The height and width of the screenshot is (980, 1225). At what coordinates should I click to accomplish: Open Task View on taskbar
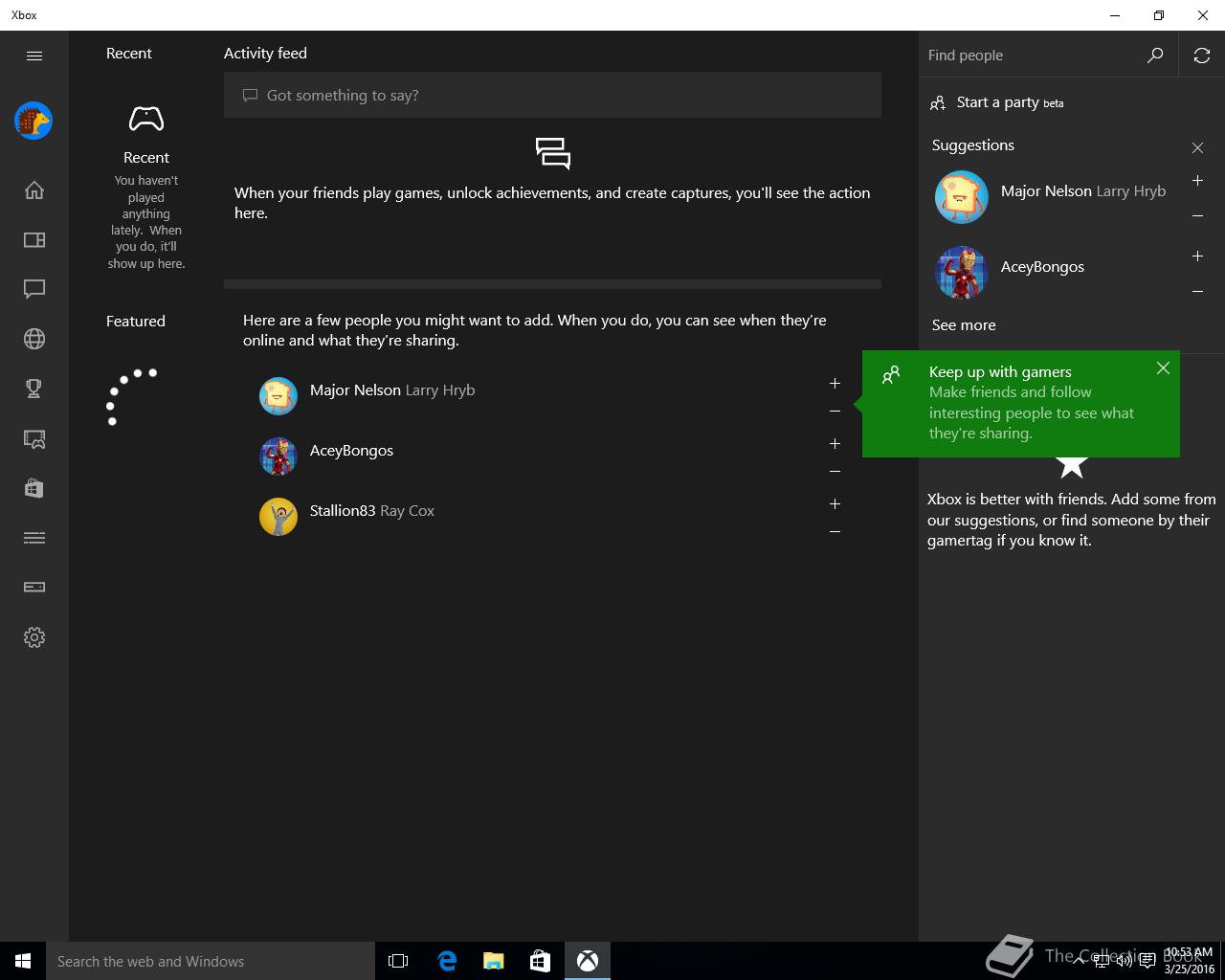click(398, 961)
